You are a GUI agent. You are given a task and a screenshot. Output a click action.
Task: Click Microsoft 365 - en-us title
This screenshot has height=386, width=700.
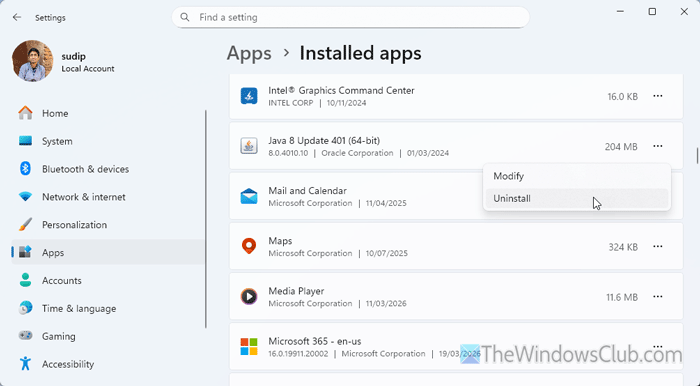click(x=315, y=341)
